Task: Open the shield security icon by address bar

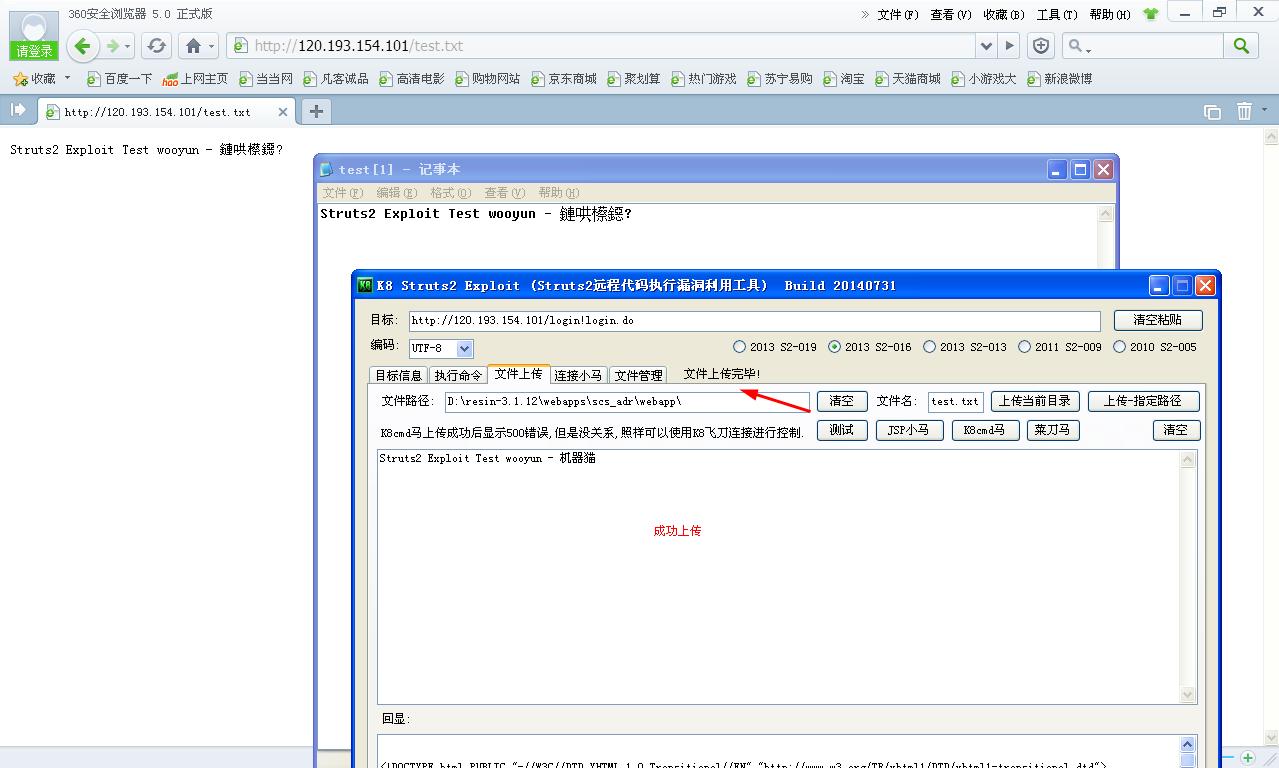Action: click(x=1041, y=46)
